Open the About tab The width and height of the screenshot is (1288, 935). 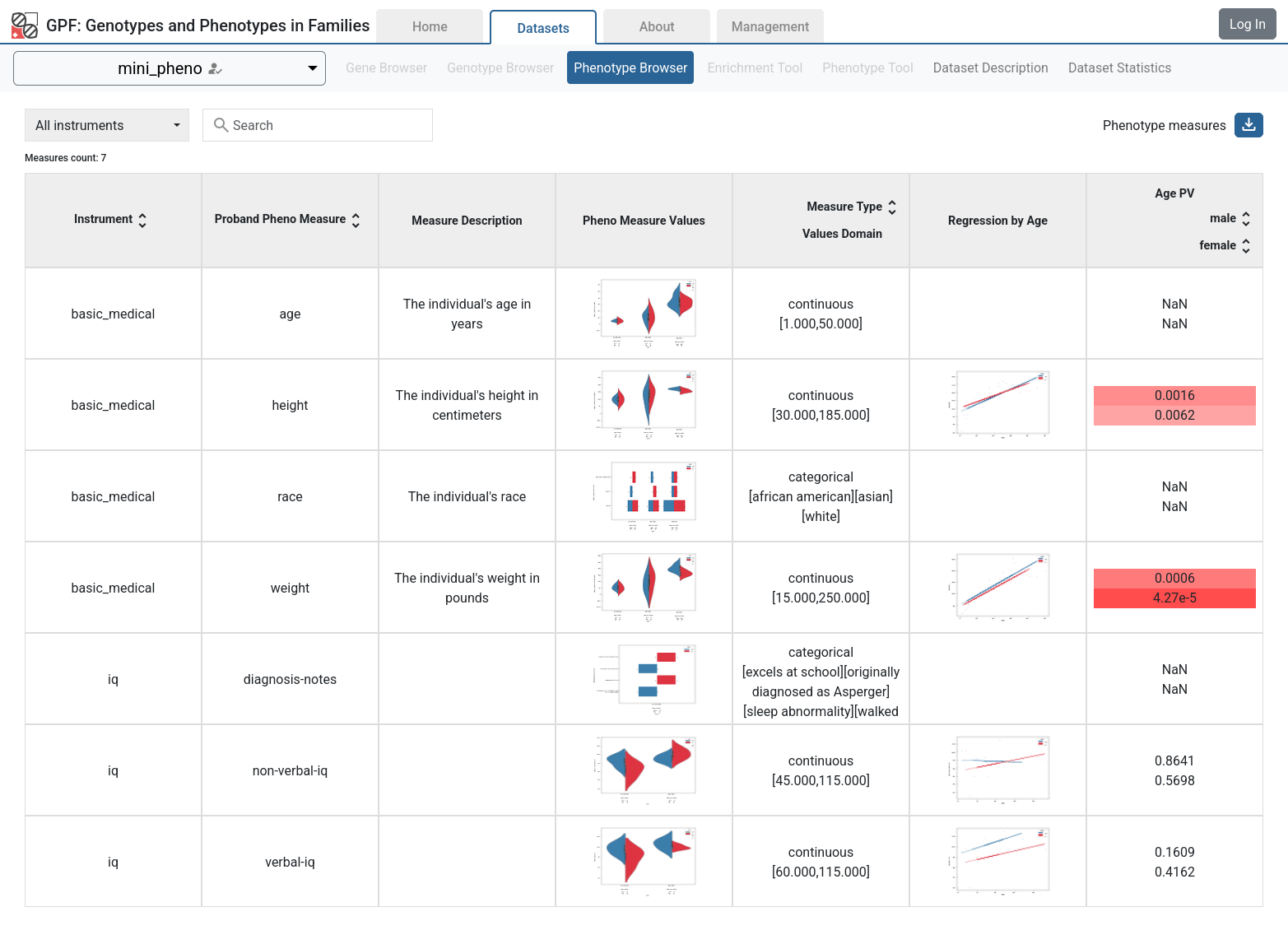coord(656,27)
